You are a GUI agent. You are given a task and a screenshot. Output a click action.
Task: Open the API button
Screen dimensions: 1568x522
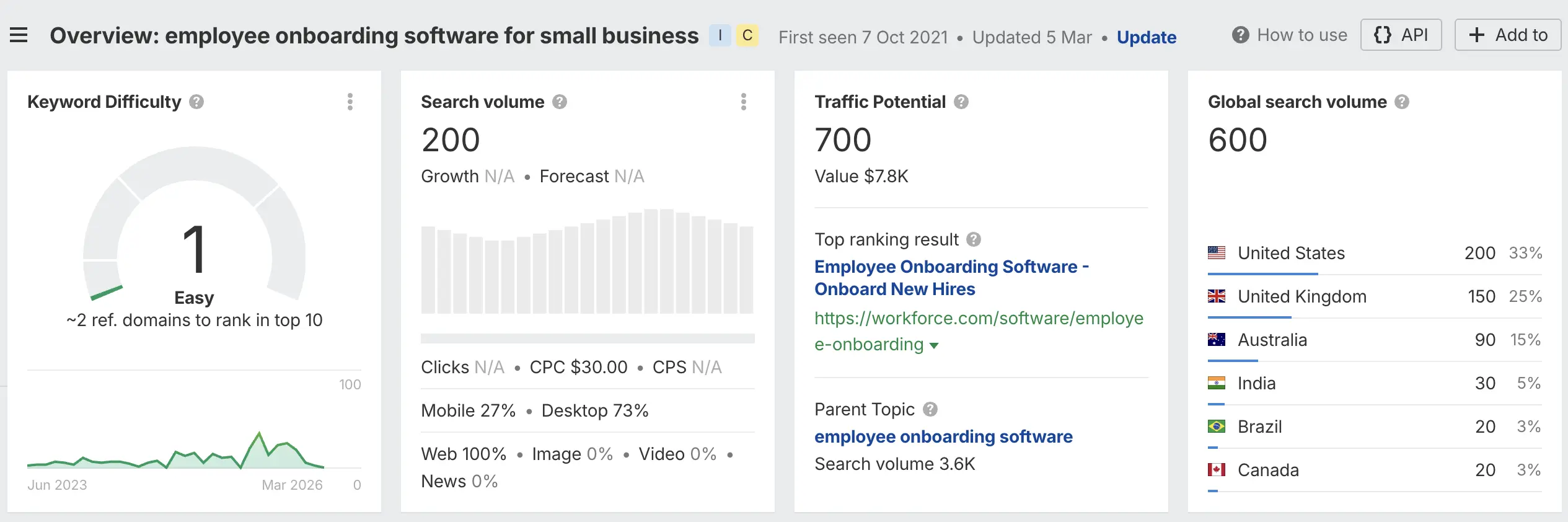[x=1401, y=35]
